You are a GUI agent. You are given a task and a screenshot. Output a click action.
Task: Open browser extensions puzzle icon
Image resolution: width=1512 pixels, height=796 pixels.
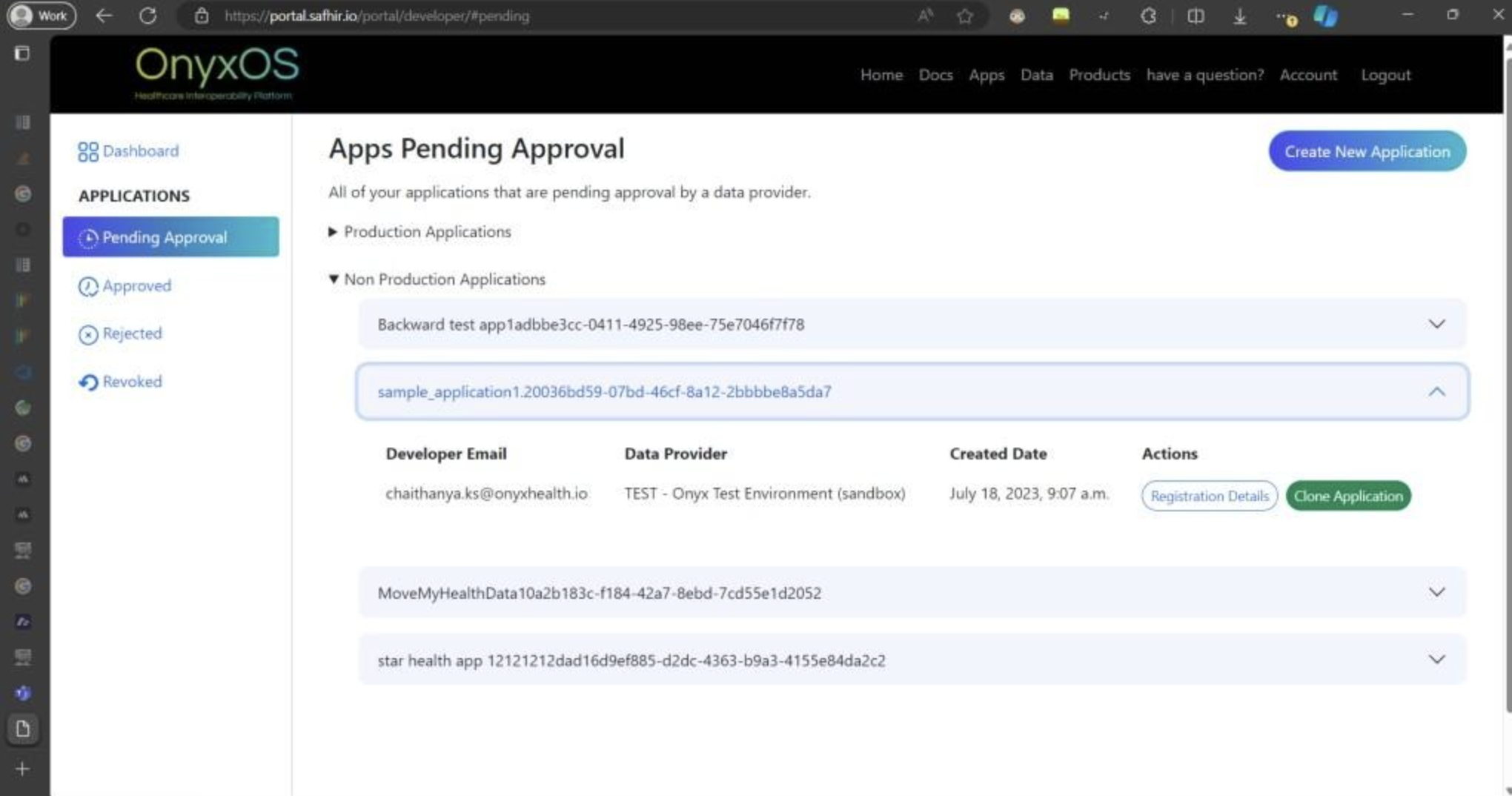(1148, 16)
